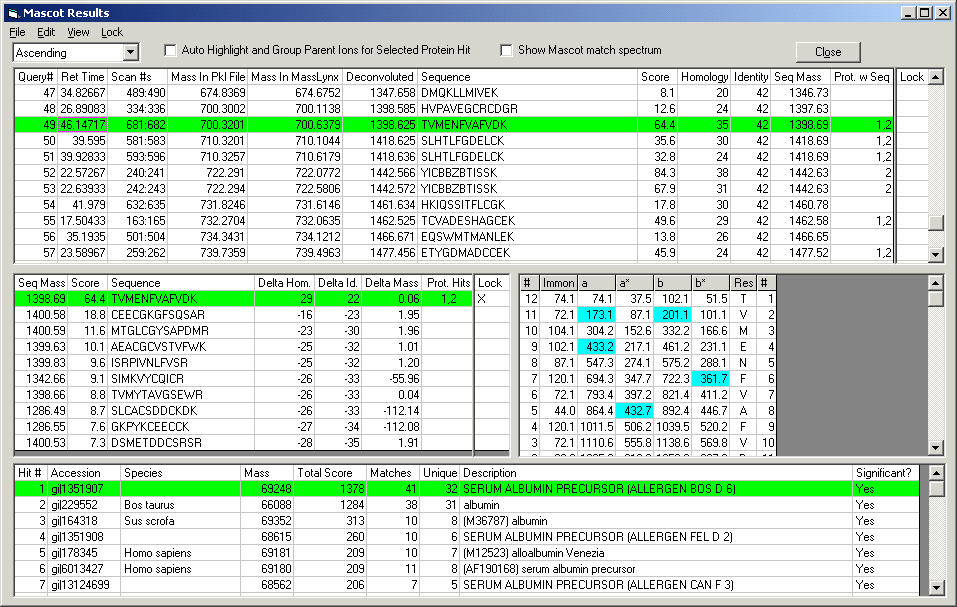Viewport: 957px width, 607px height.
Task: Select protein hit gi|1351907
Action: (467, 489)
